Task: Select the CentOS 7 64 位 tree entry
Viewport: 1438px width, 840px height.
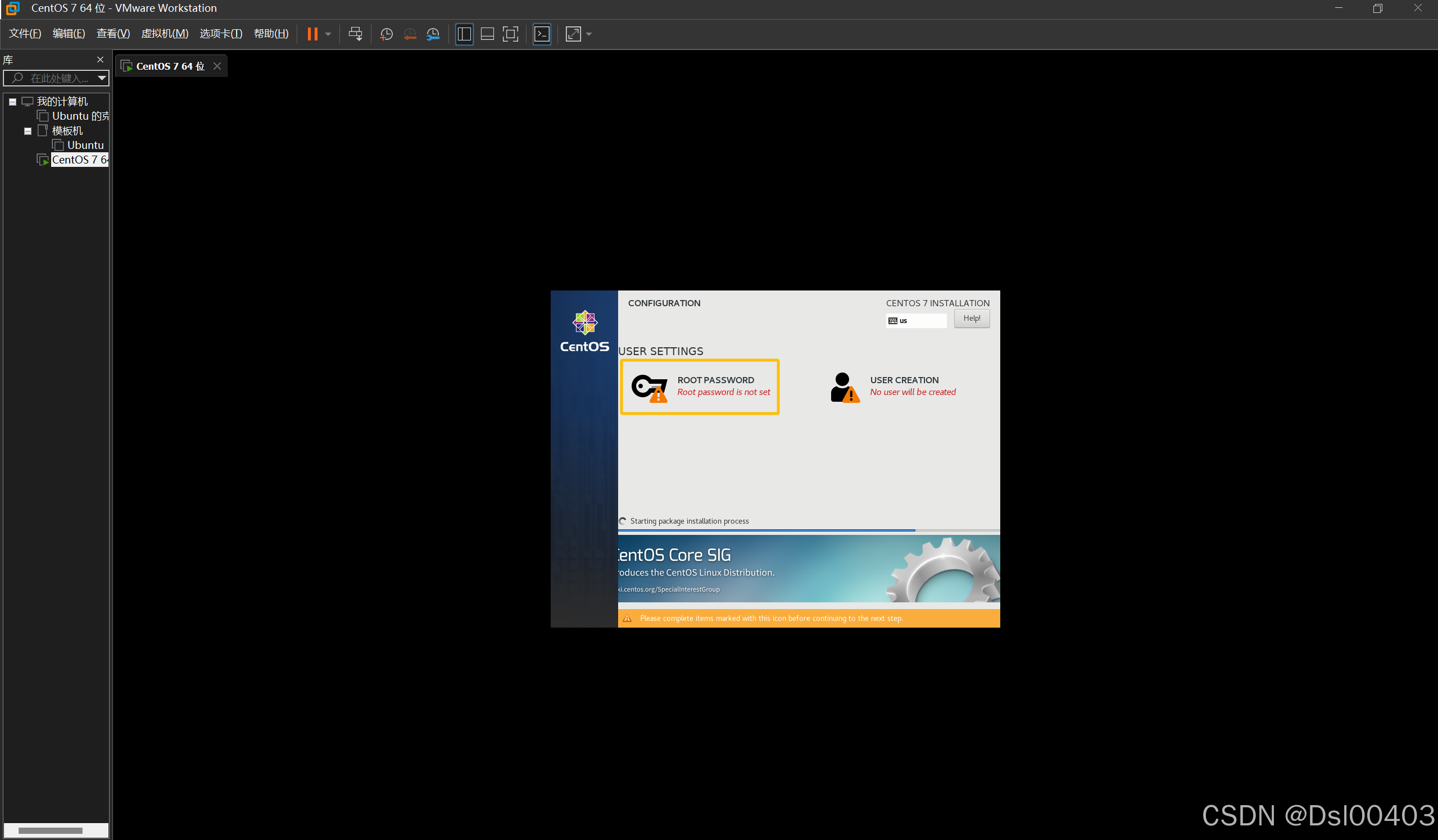Action: (x=80, y=160)
